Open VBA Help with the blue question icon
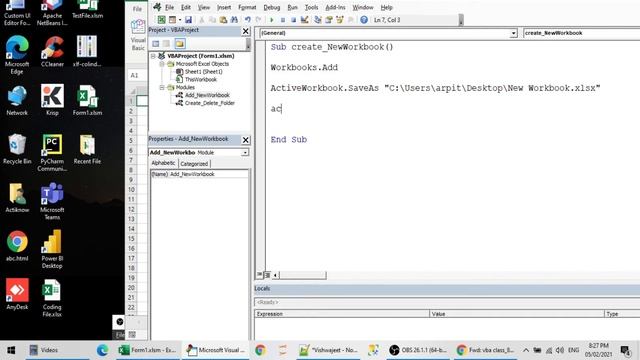Screen dimensions: 640x360 tap(364, 20)
